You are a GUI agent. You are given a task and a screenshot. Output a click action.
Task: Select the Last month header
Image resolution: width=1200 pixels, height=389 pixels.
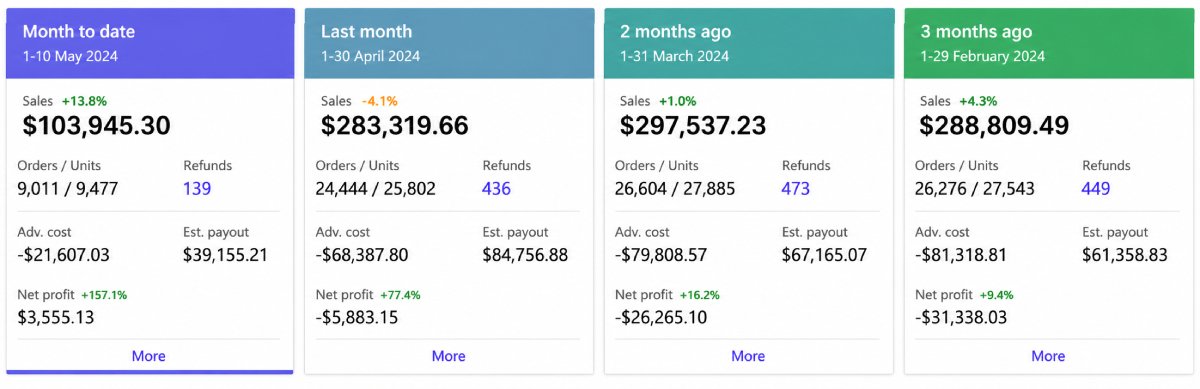tap(449, 43)
